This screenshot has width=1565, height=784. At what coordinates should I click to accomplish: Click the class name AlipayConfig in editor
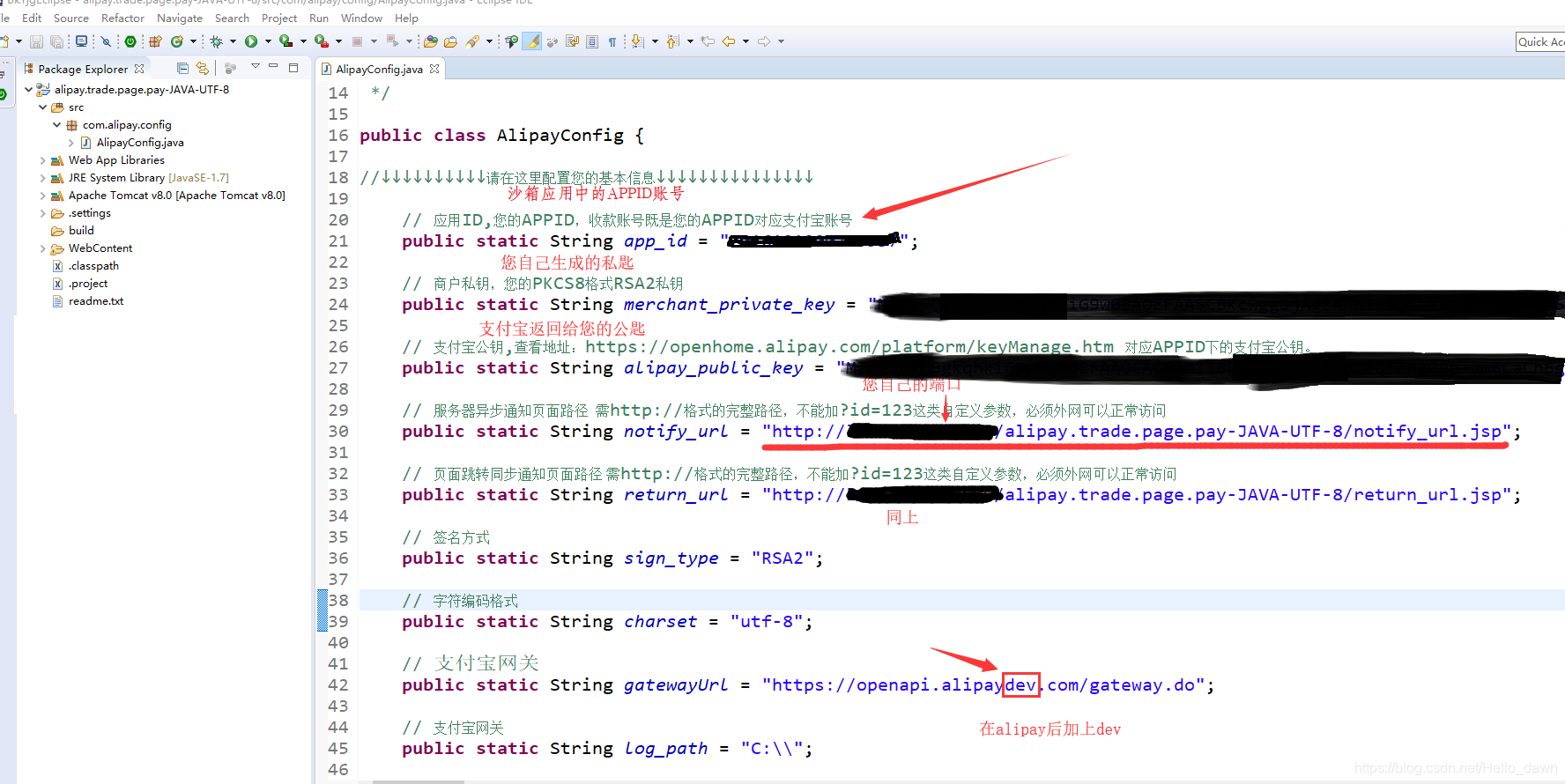tap(560, 136)
